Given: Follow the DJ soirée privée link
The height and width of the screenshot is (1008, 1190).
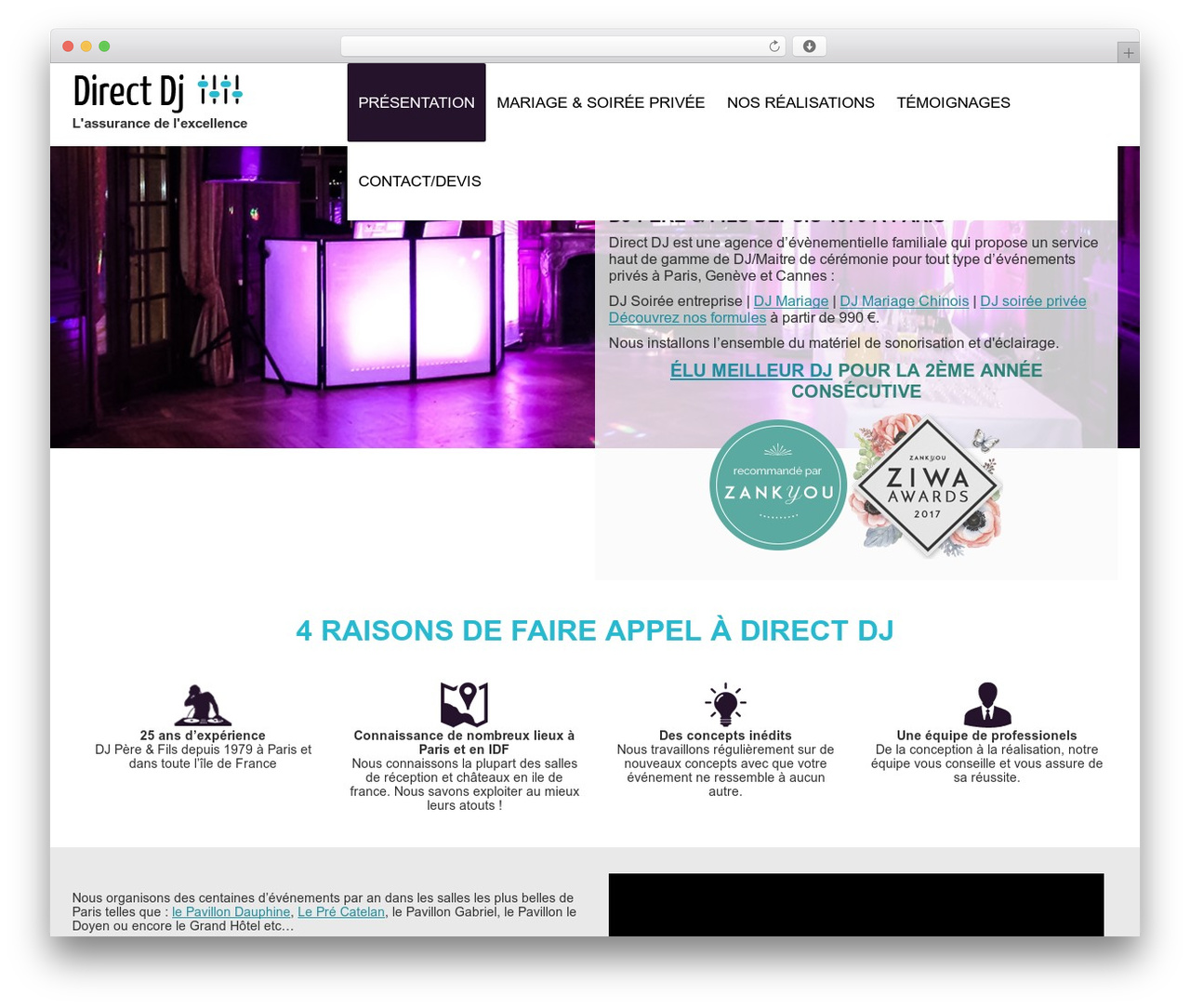Looking at the screenshot, I should [x=1033, y=301].
